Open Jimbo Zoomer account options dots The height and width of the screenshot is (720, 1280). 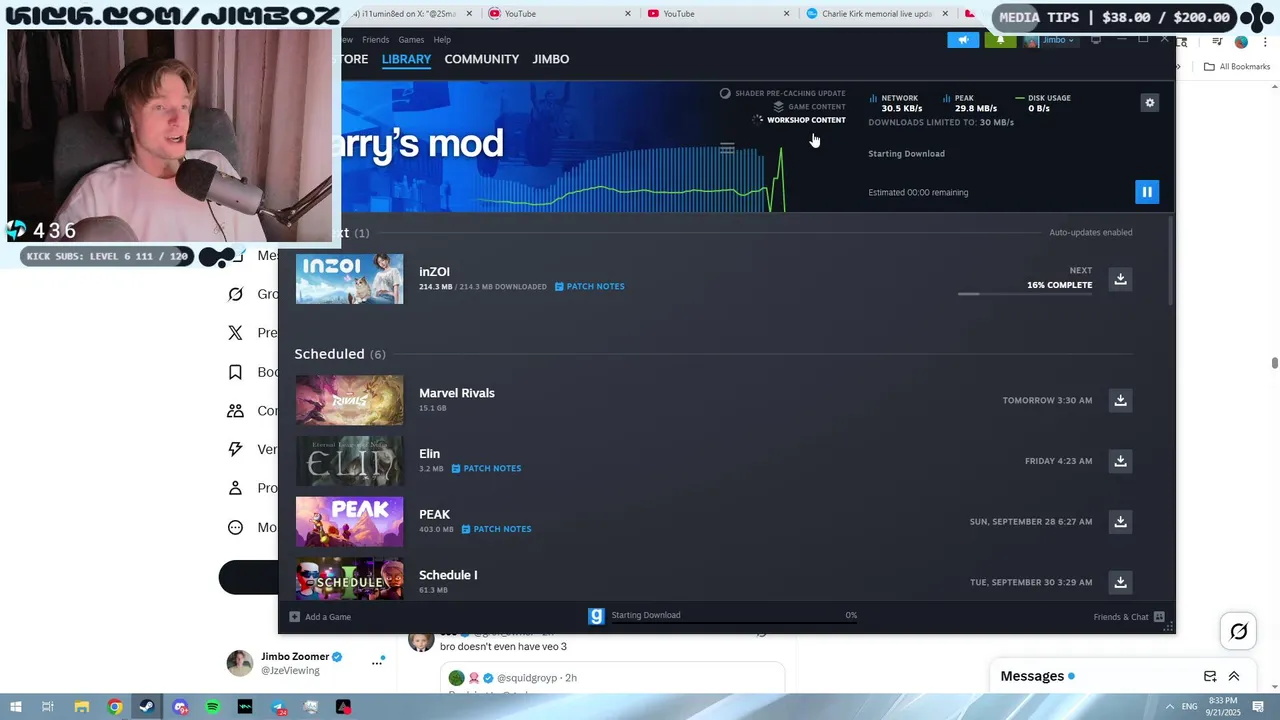pos(377,662)
